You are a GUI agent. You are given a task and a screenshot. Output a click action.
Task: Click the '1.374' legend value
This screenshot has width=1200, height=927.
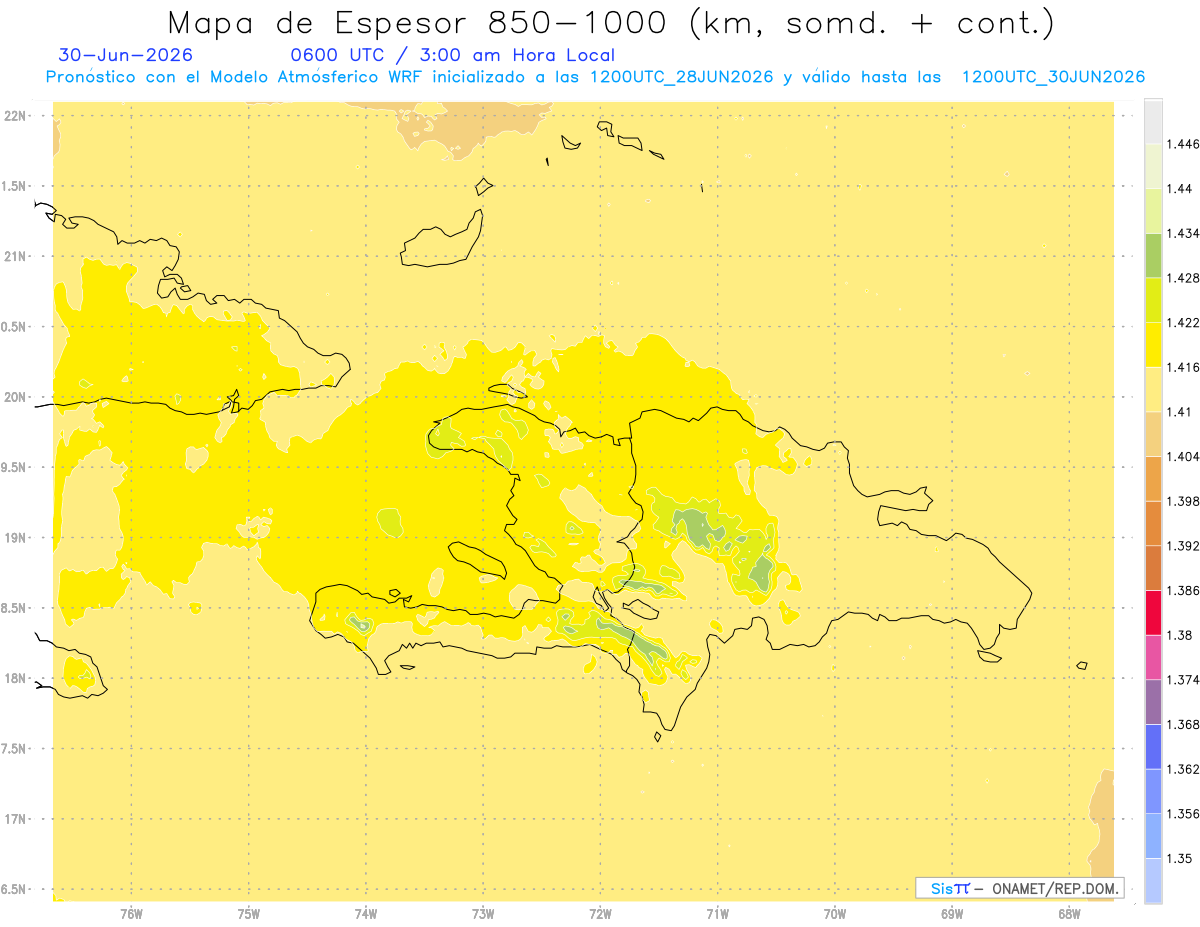1182,681
